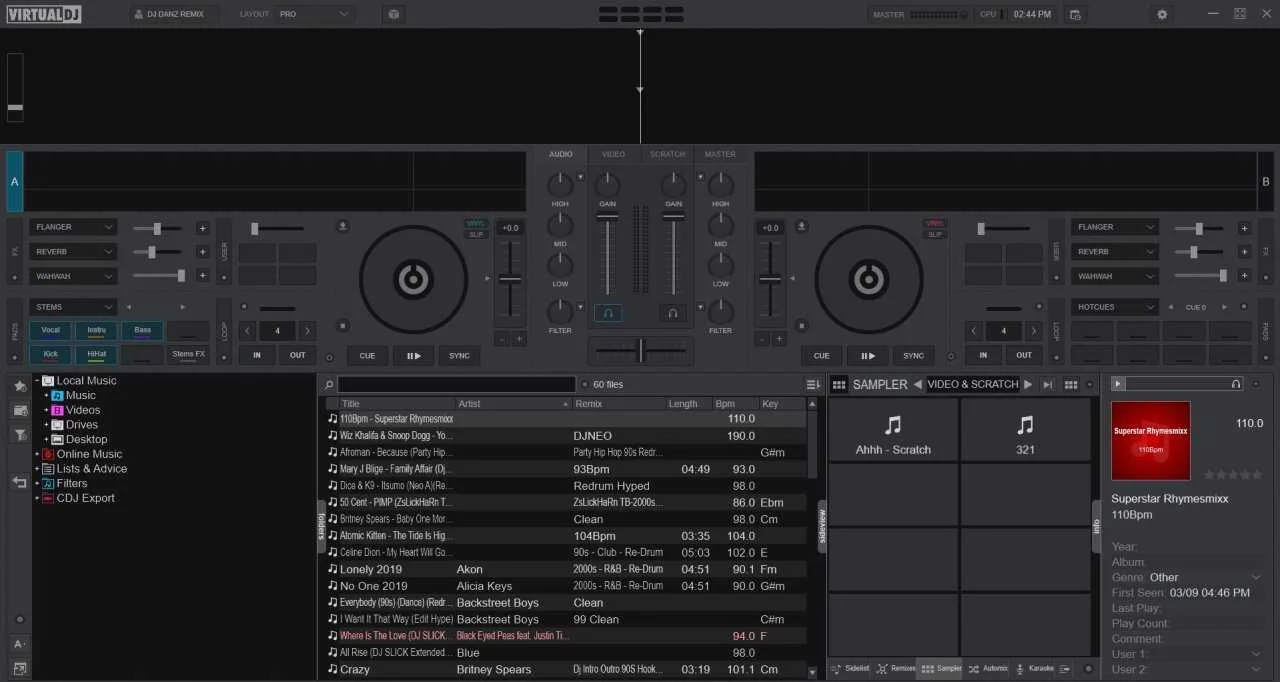Open deck A WAHWAH effect dropdown
This screenshot has height=682, width=1280.
73,276
